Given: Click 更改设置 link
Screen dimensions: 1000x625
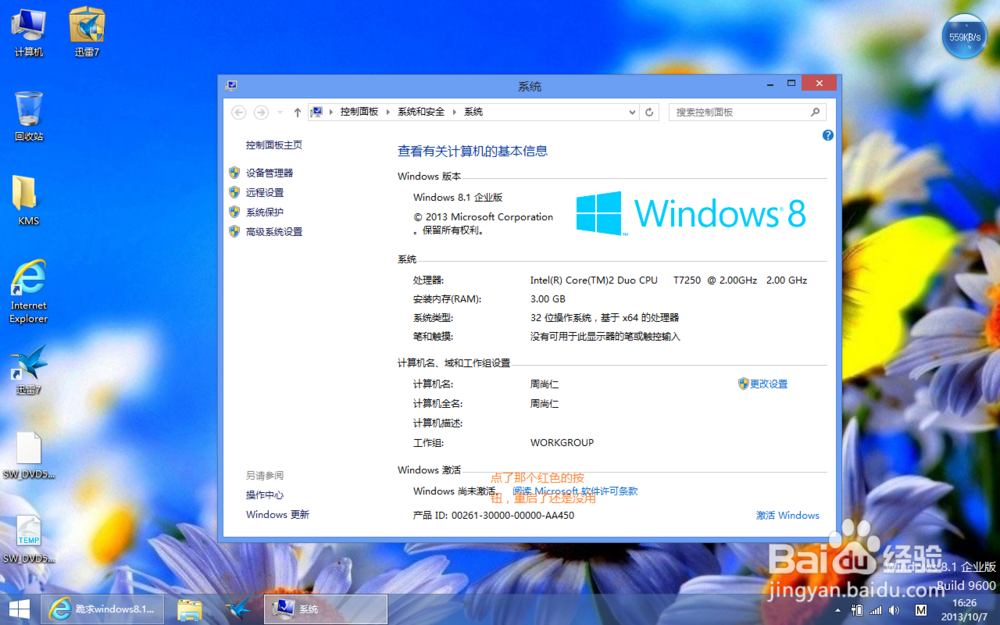Looking at the screenshot, I should [768, 384].
